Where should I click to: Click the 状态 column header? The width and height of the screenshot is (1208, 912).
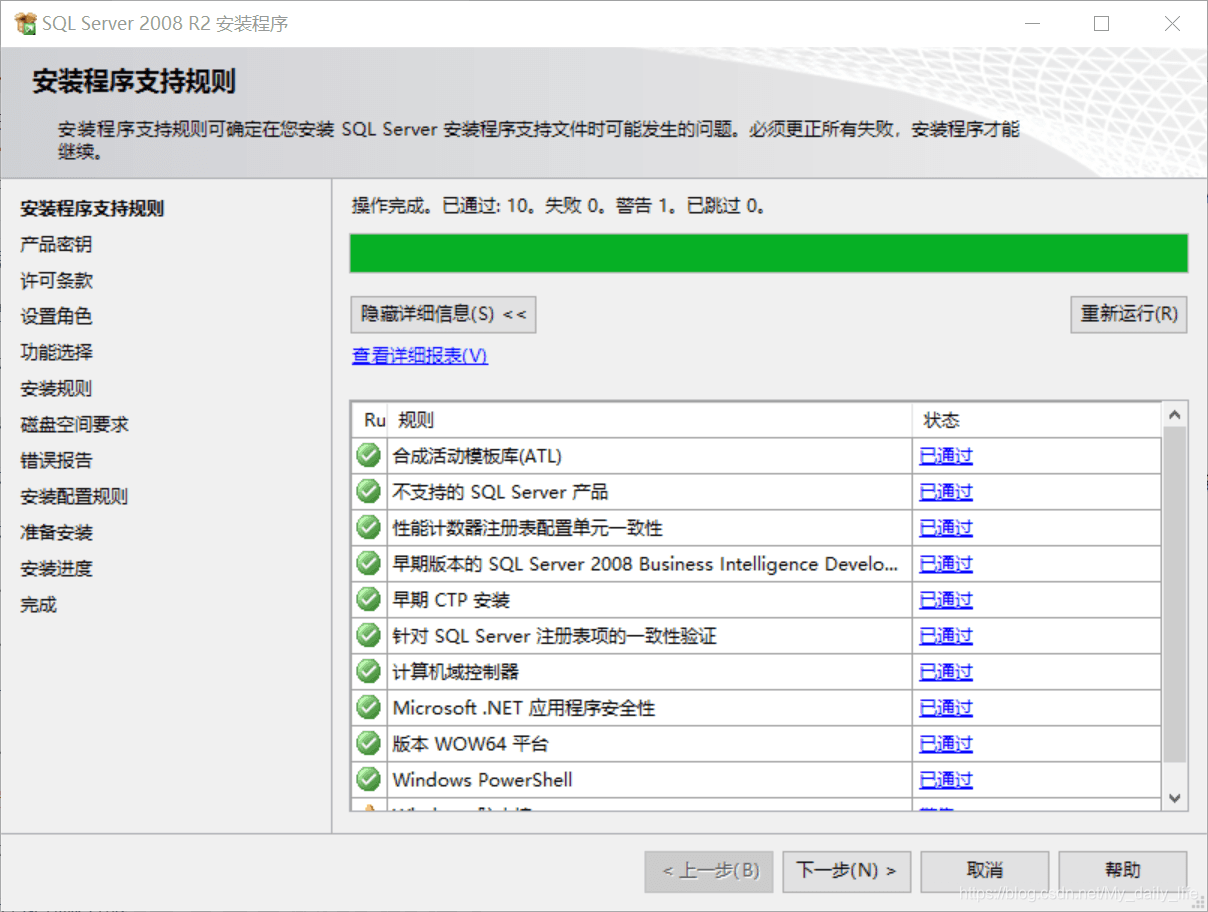click(1037, 420)
